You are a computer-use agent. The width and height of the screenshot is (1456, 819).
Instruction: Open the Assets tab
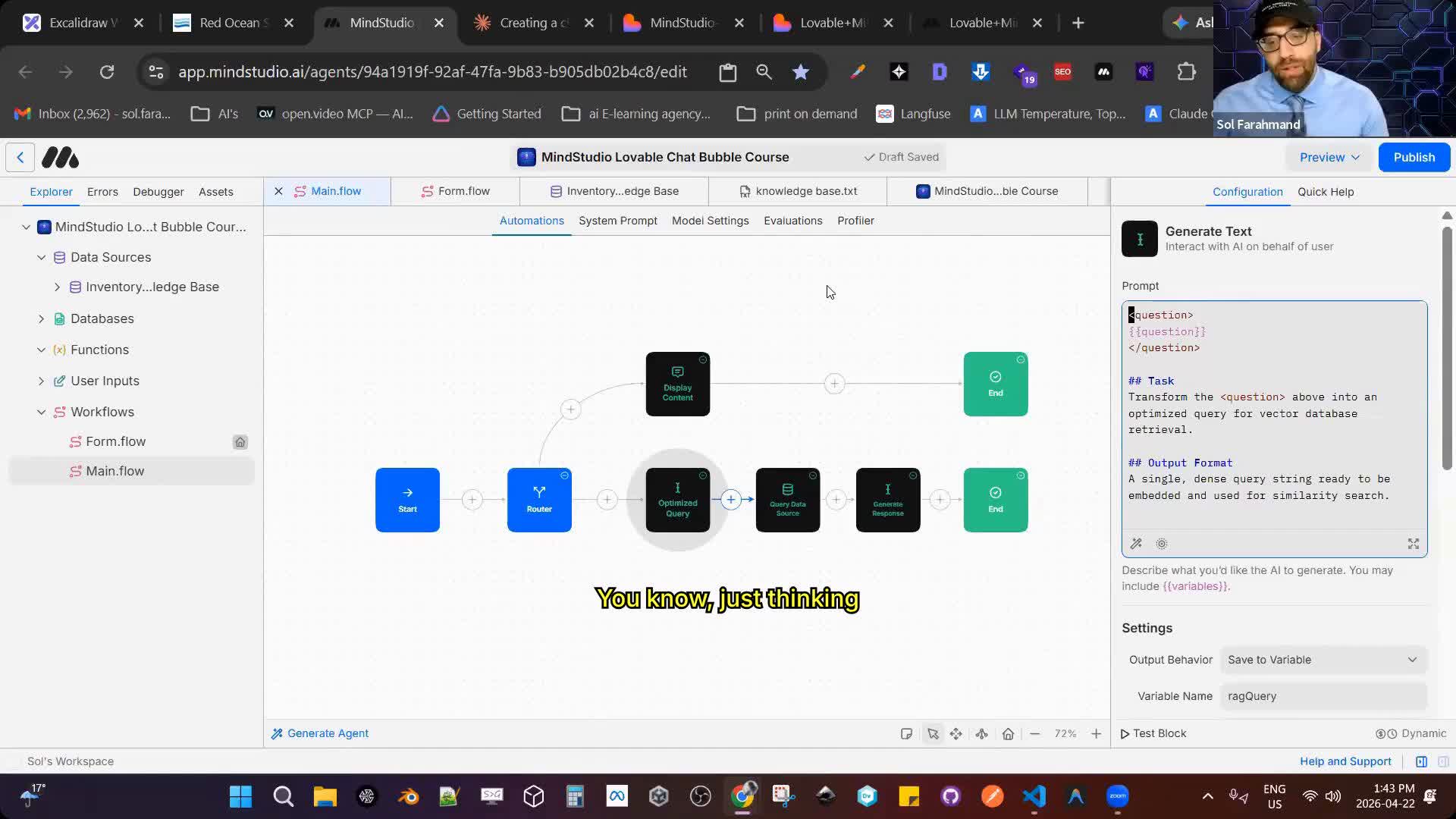coord(216,192)
